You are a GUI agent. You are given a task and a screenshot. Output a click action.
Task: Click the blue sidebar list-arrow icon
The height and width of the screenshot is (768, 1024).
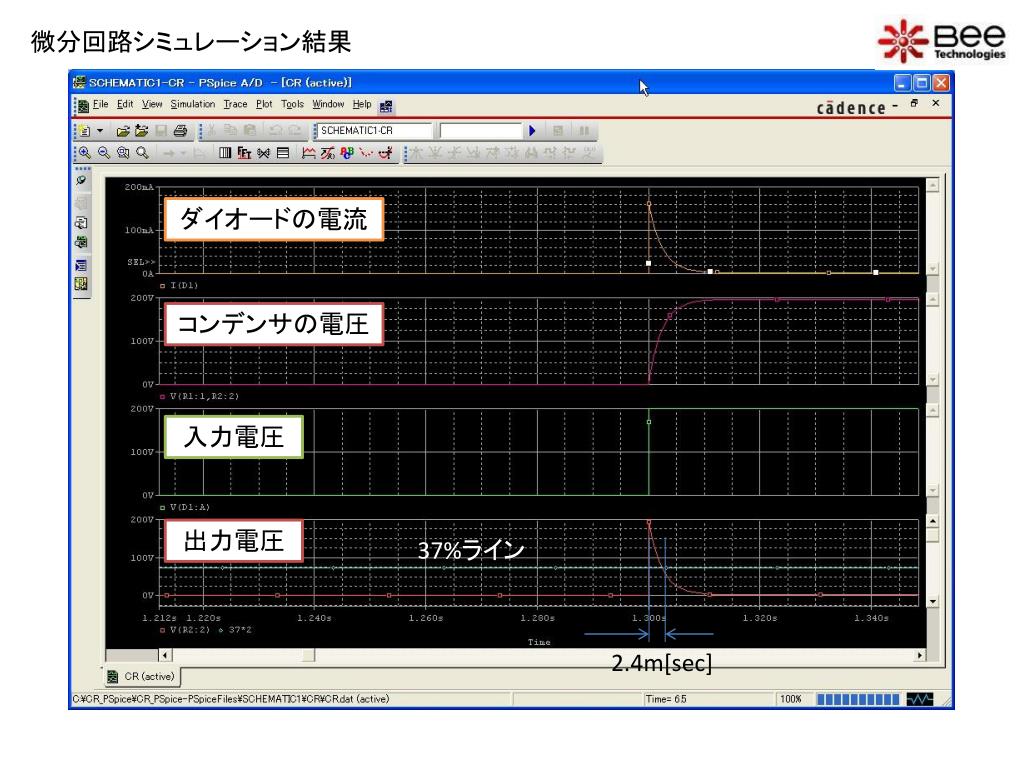click(81, 265)
